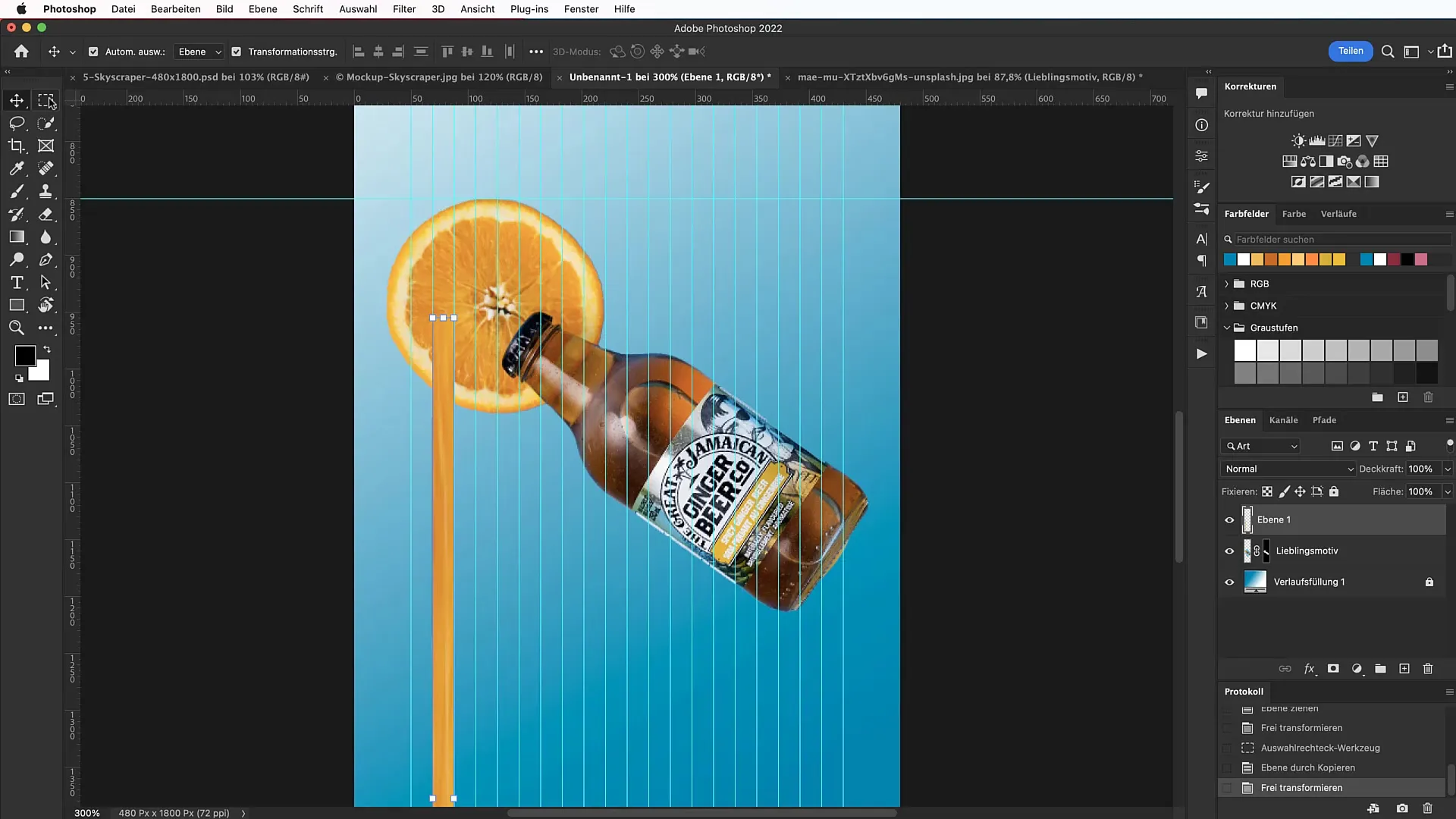Expand the RGB swatch folder
The image size is (1456, 819).
click(x=1227, y=284)
